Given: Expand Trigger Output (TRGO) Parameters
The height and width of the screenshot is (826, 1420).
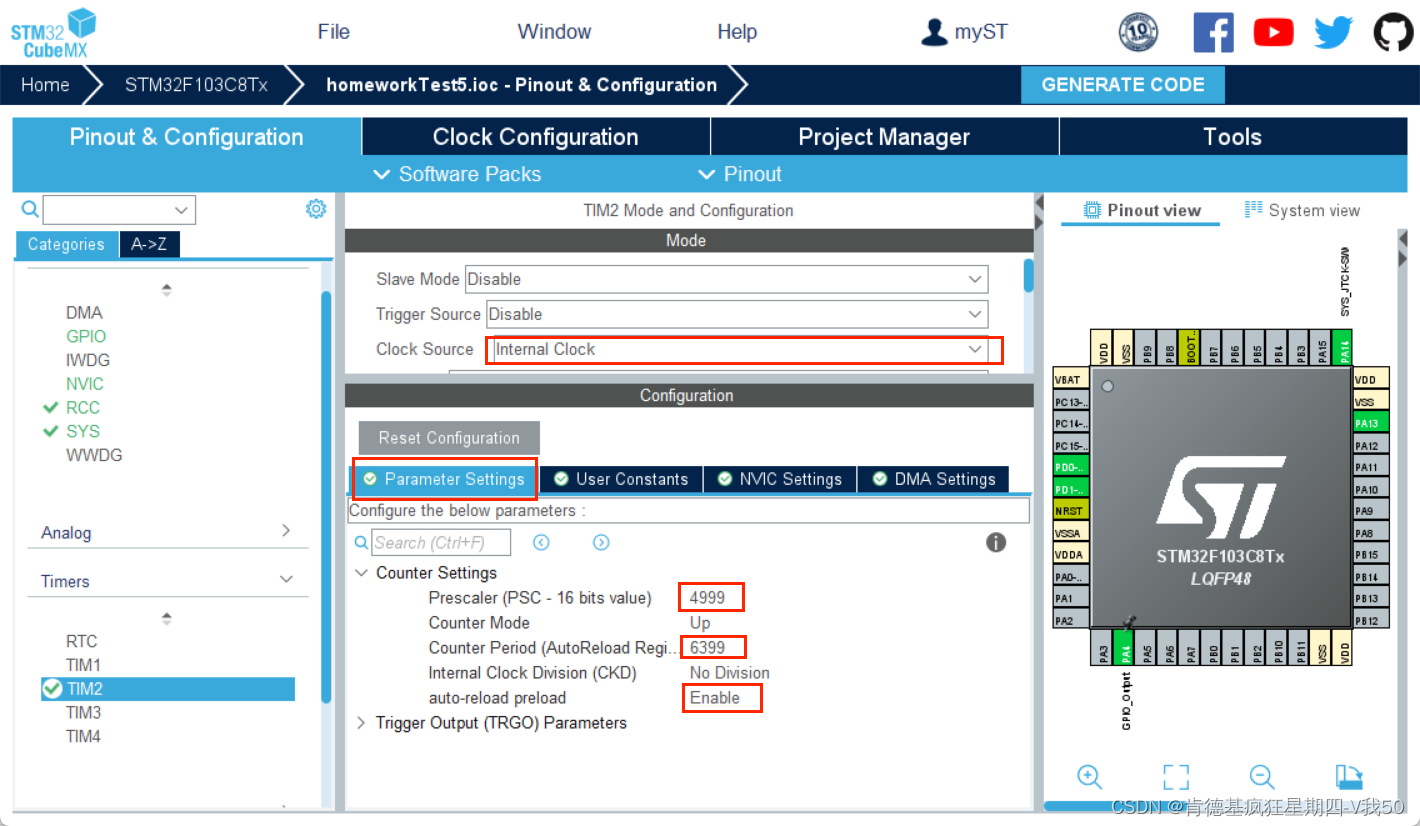Looking at the screenshot, I should pyautogui.click(x=361, y=723).
